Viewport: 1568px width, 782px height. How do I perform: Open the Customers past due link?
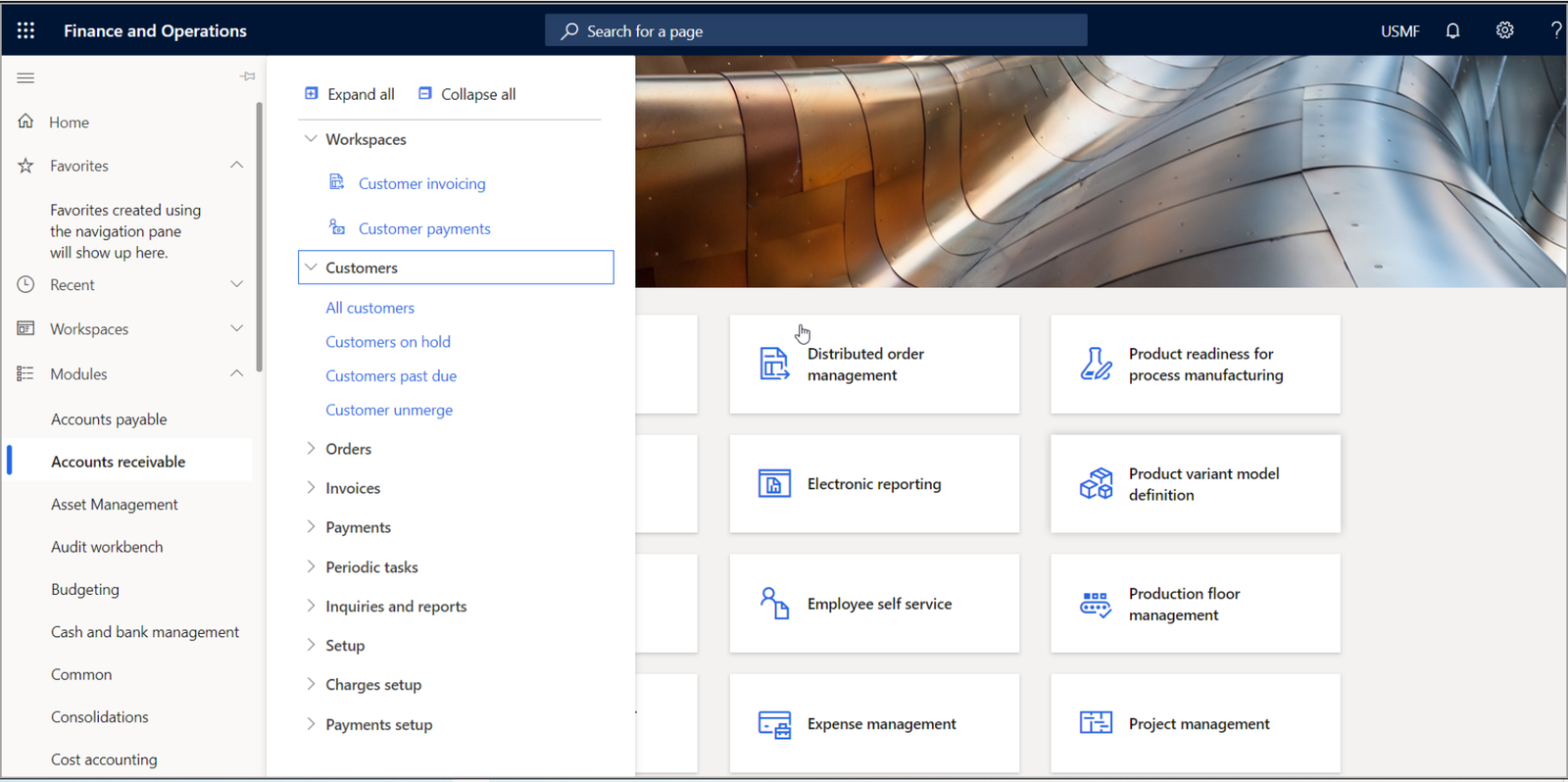[x=391, y=376]
